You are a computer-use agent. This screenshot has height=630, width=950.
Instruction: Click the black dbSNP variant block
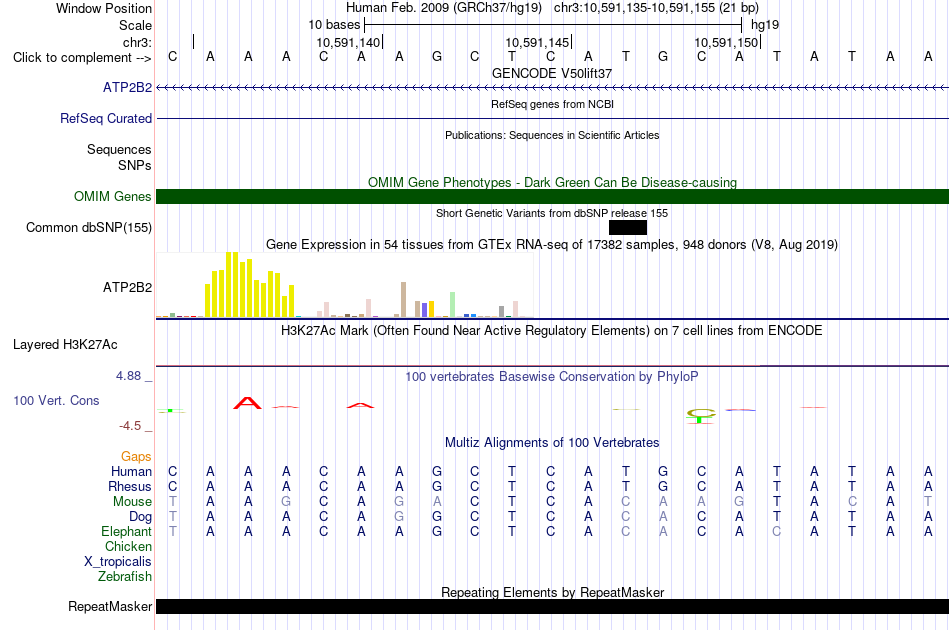[628, 227]
